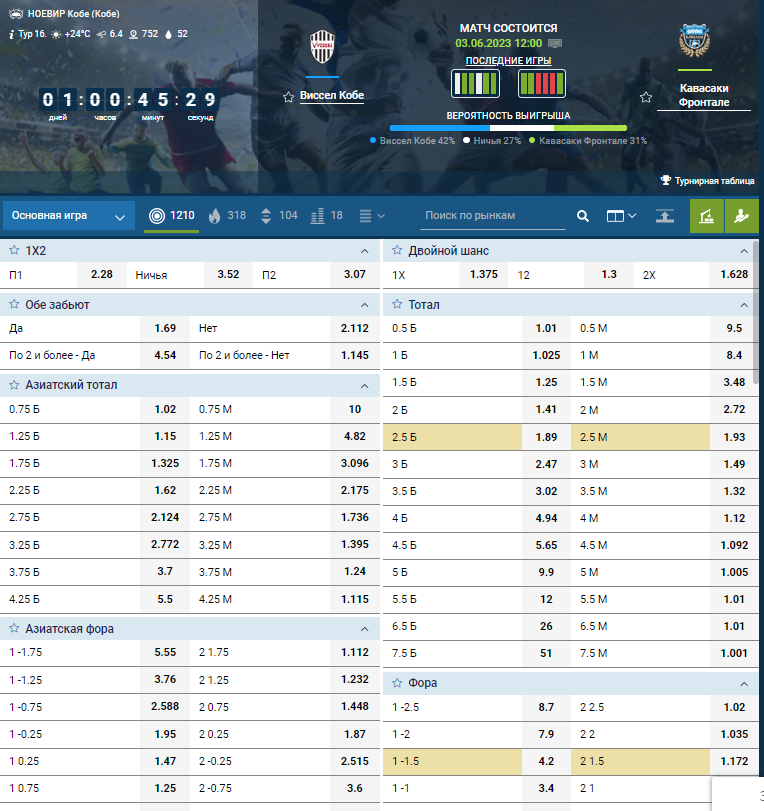Select П2 odds 3.07

click(355, 274)
